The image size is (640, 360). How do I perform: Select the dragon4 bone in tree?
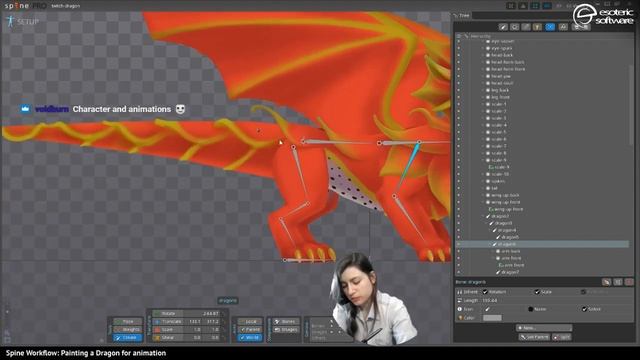[507, 230]
